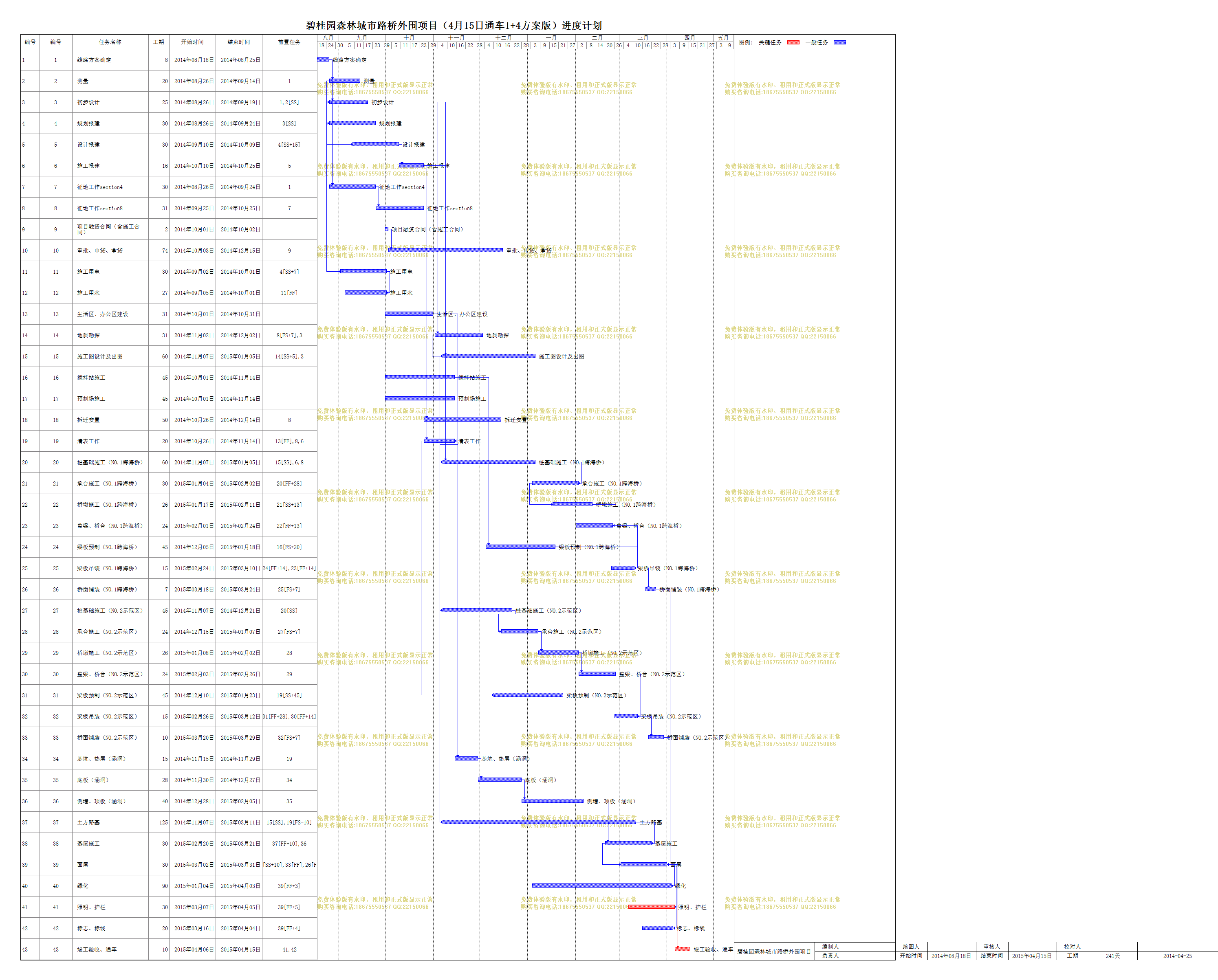Click the red 关键任务 legend swatch

click(793, 42)
